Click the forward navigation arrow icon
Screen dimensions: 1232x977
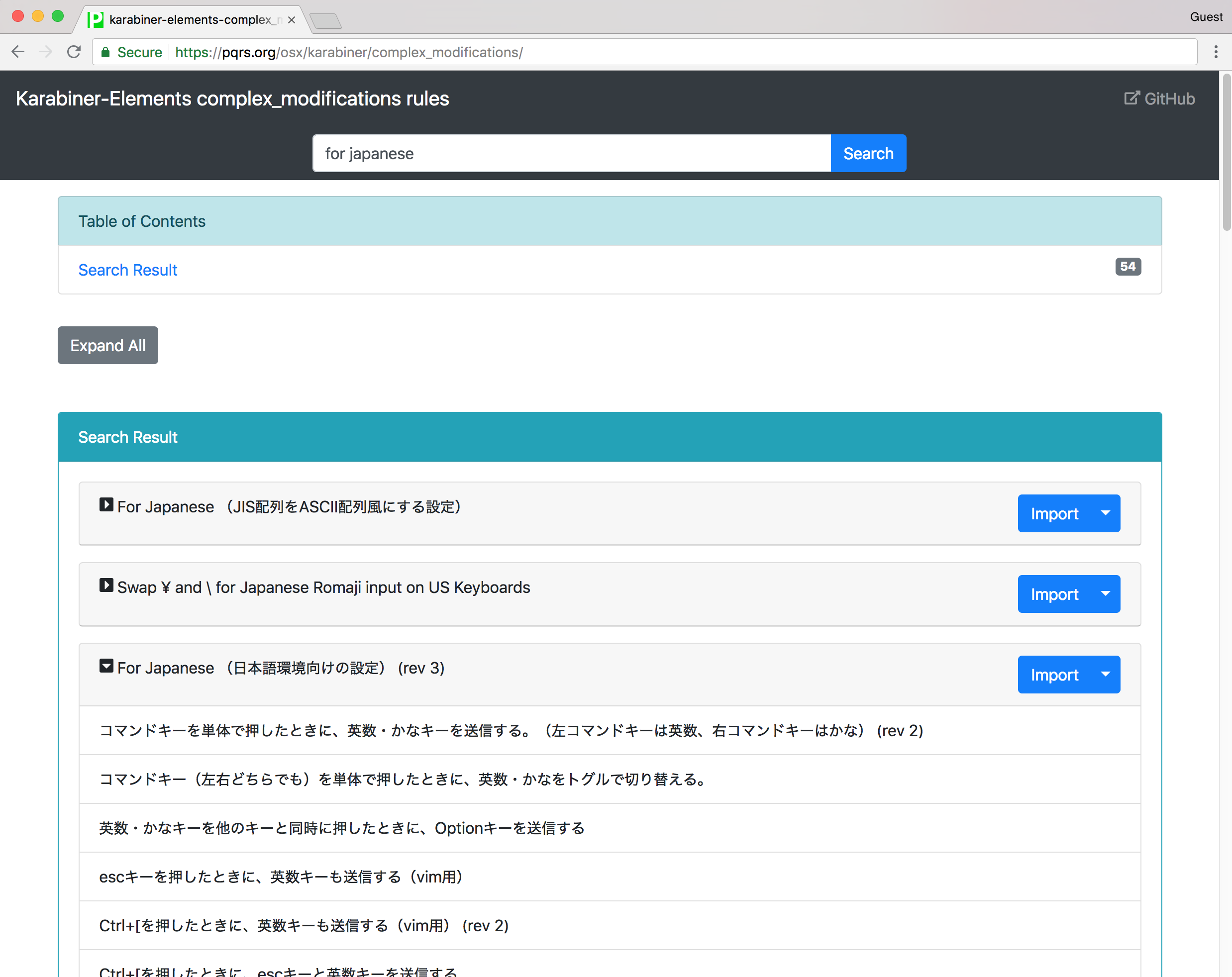(x=46, y=51)
